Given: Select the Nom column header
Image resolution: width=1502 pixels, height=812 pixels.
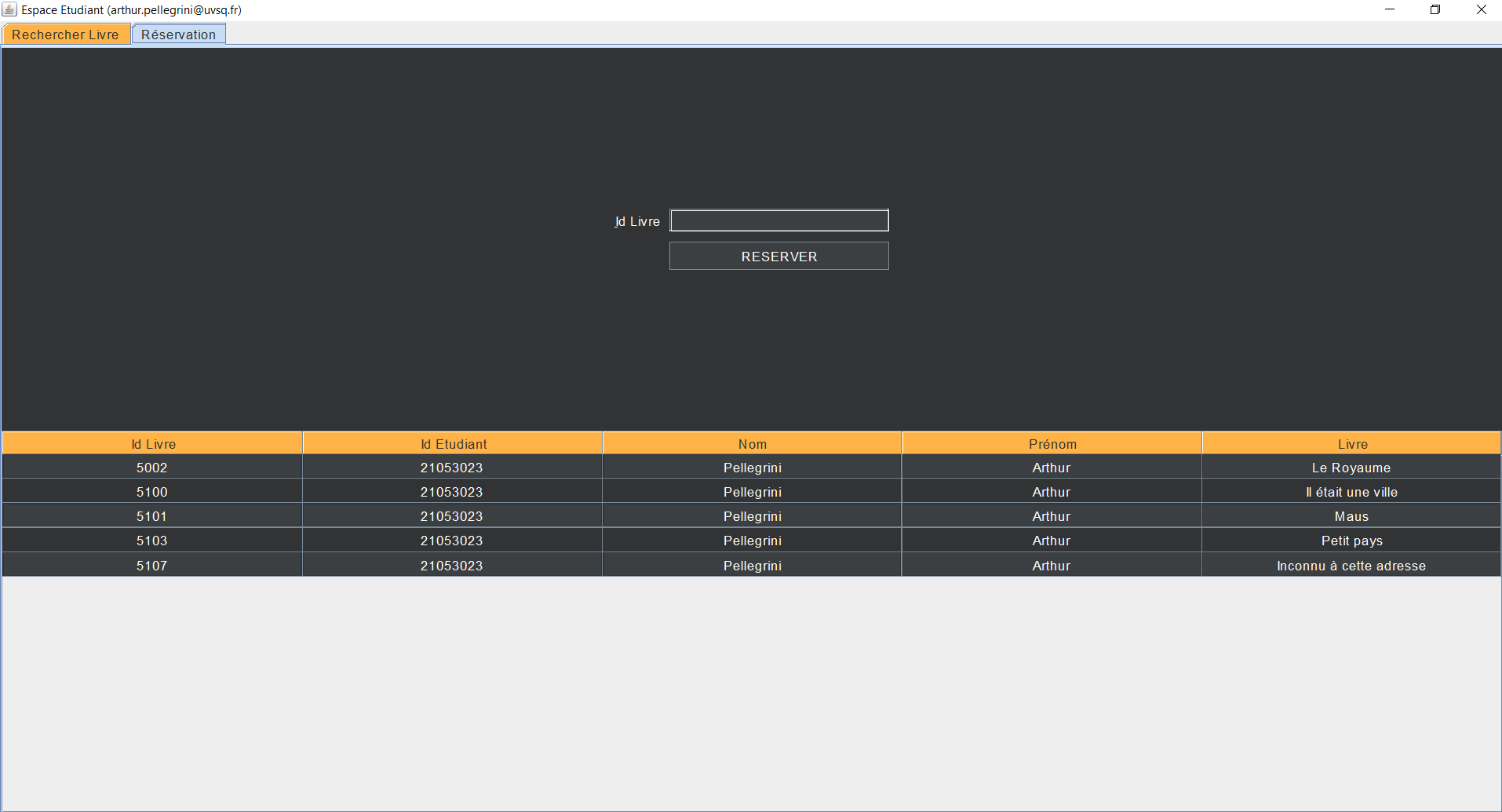Looking at the screenshot, I should point(752,444).
